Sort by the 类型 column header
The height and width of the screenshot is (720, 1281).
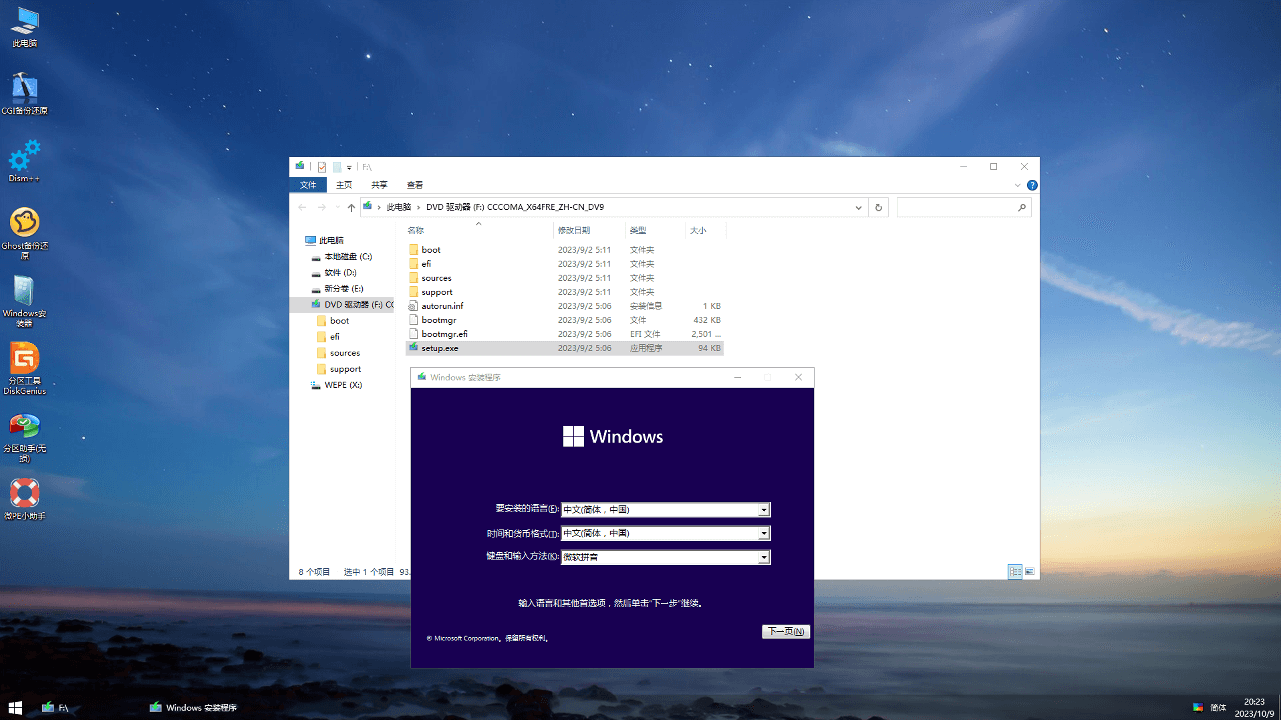655,230
